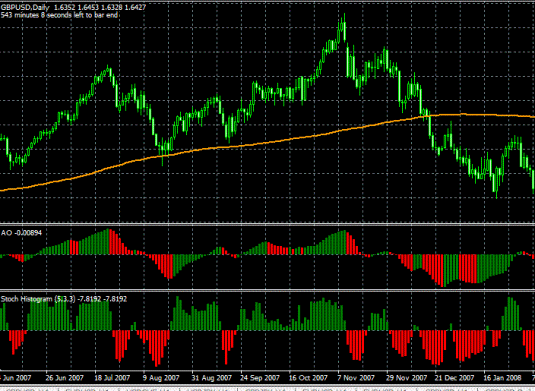The width and height of the screenshot is (535, 391).
Task: Click the 31 Aug 2007 date label
Action: [212, 378]
